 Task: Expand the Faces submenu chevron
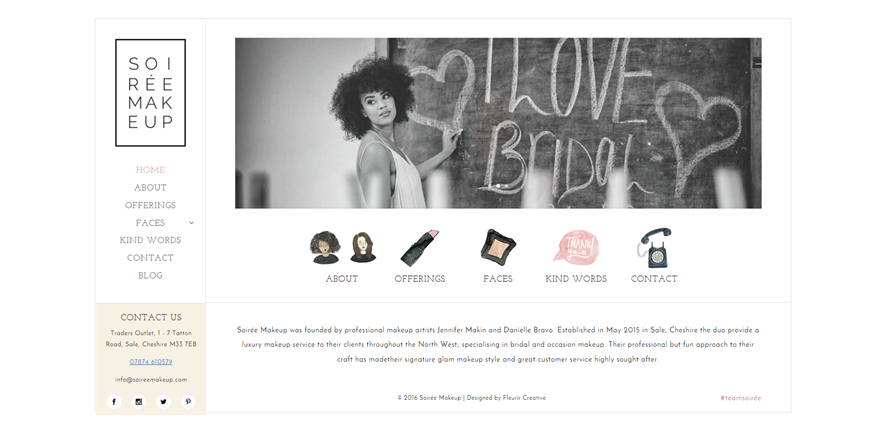(x=191, y=223)
